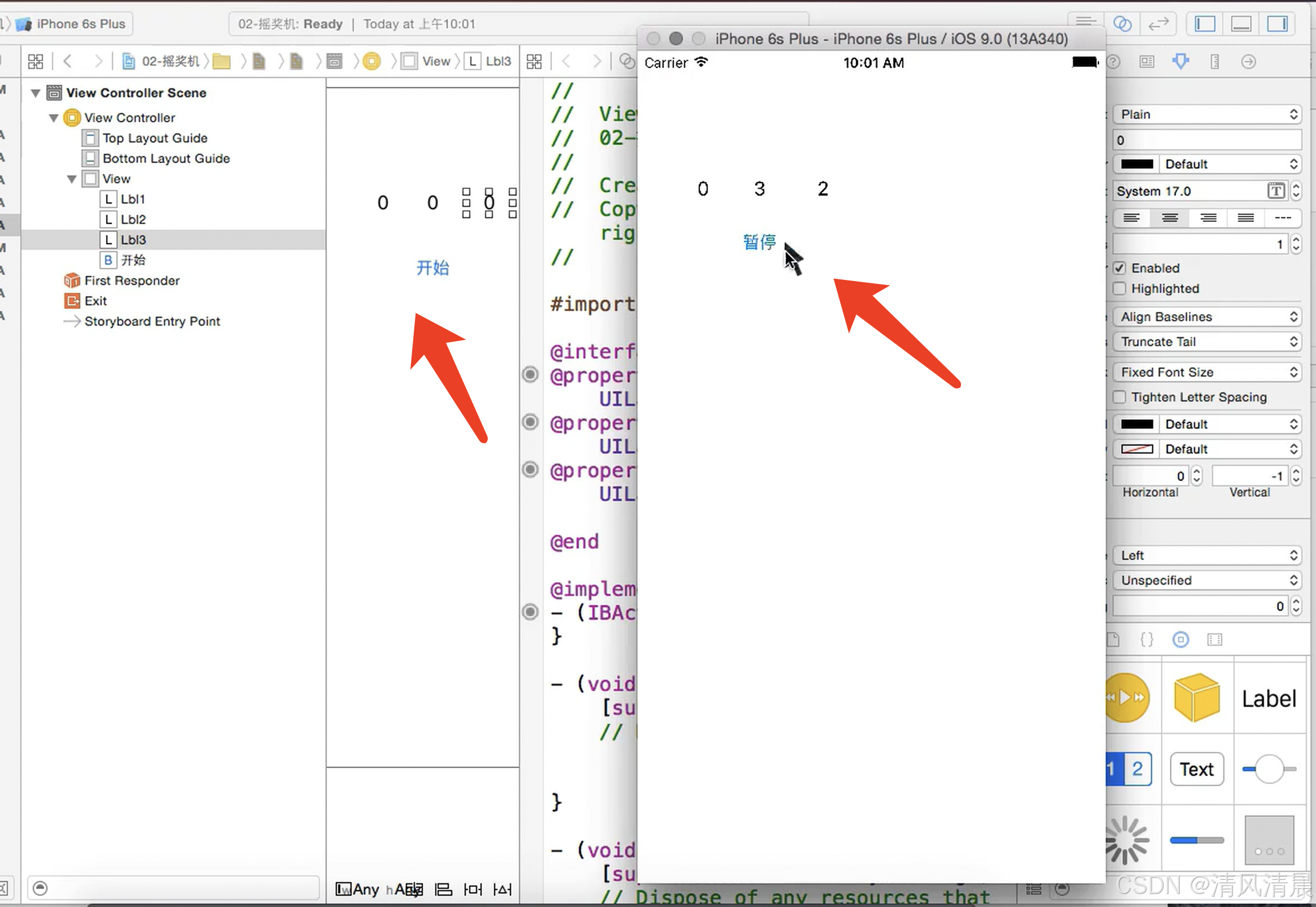Select Lbl1 in document outline
The height and width of the screenshot is (907, 1316).
point(132,199)
